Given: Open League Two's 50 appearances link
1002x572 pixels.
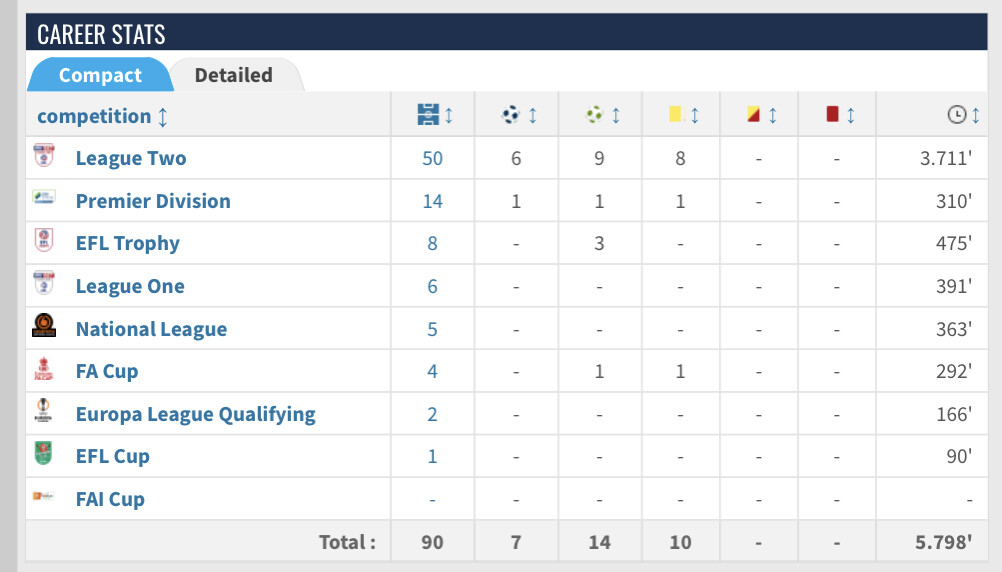Looking at the screenshot, I should tap(433, 158).
